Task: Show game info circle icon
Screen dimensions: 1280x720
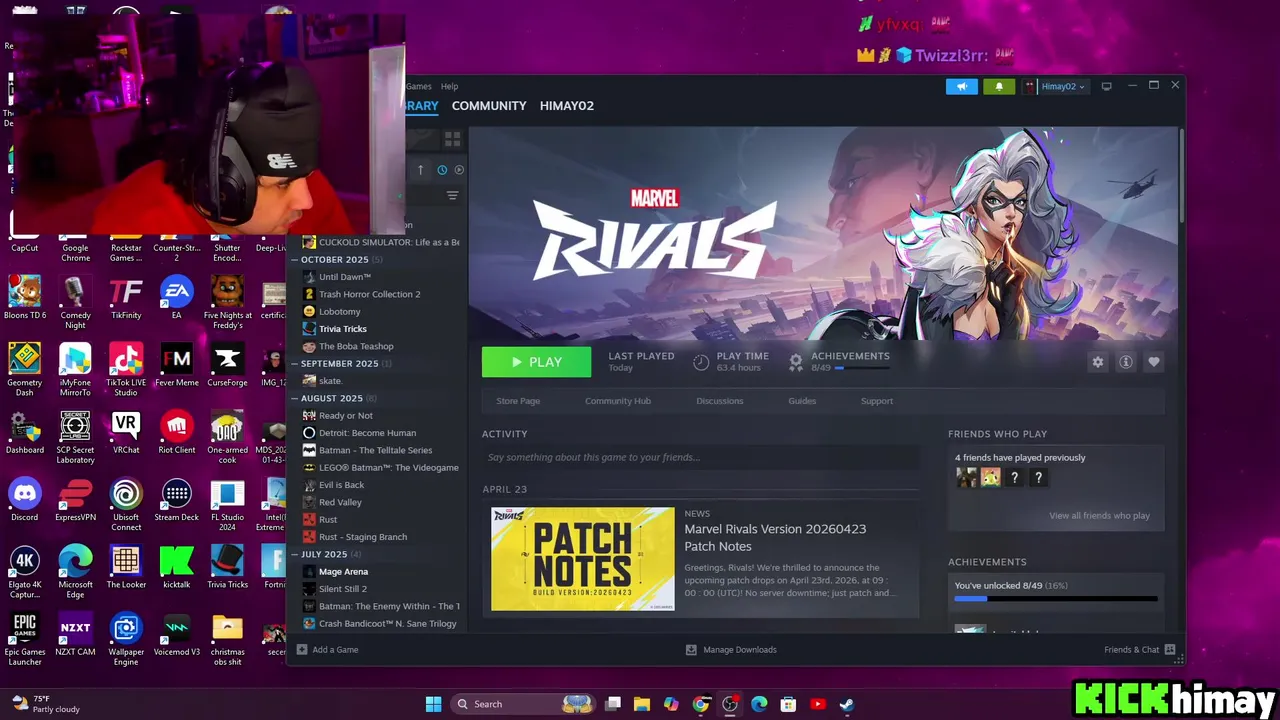Action: tap(1125, 362)
